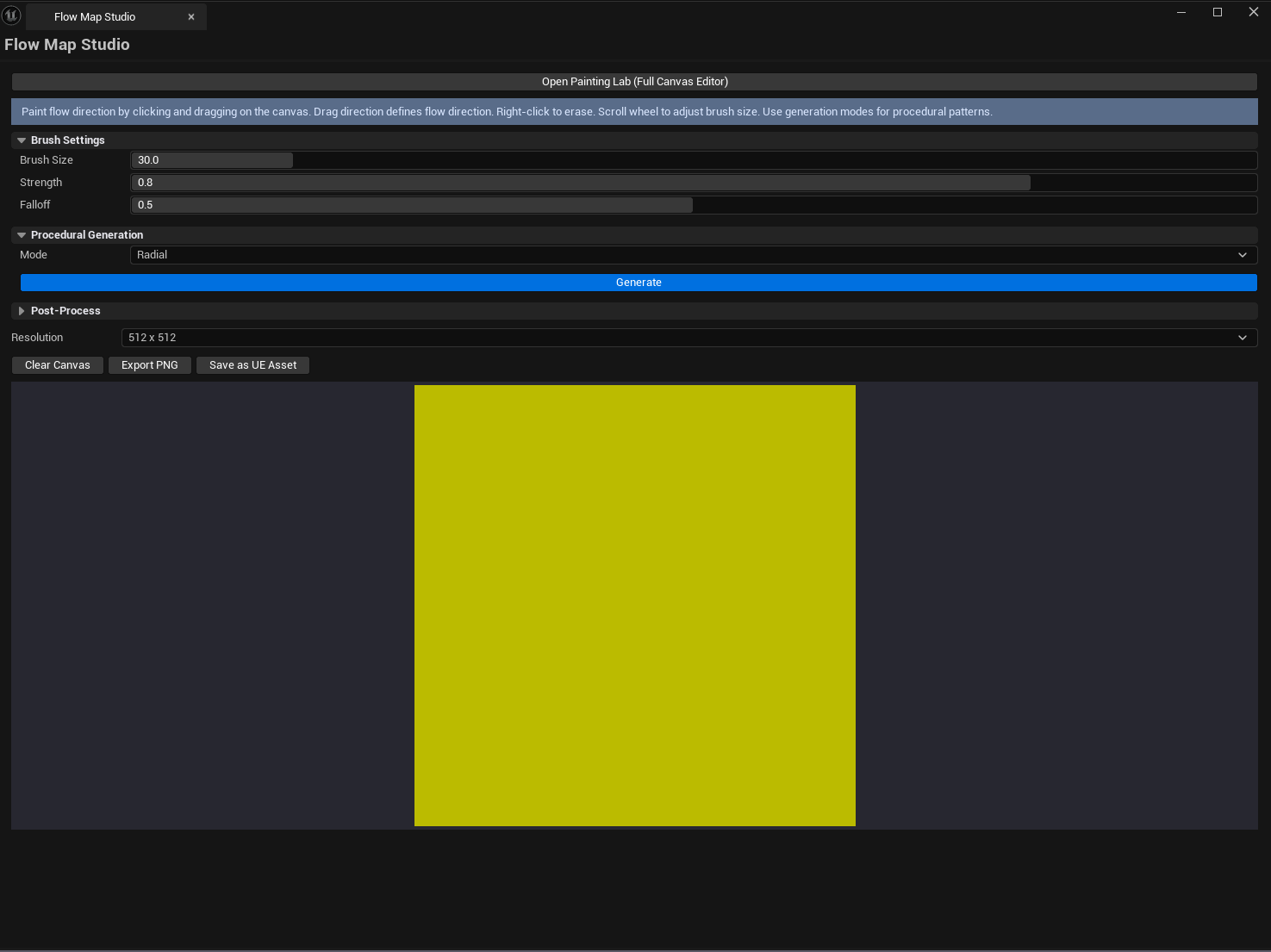Expand the Post-Process section

[x=22, y=311]
